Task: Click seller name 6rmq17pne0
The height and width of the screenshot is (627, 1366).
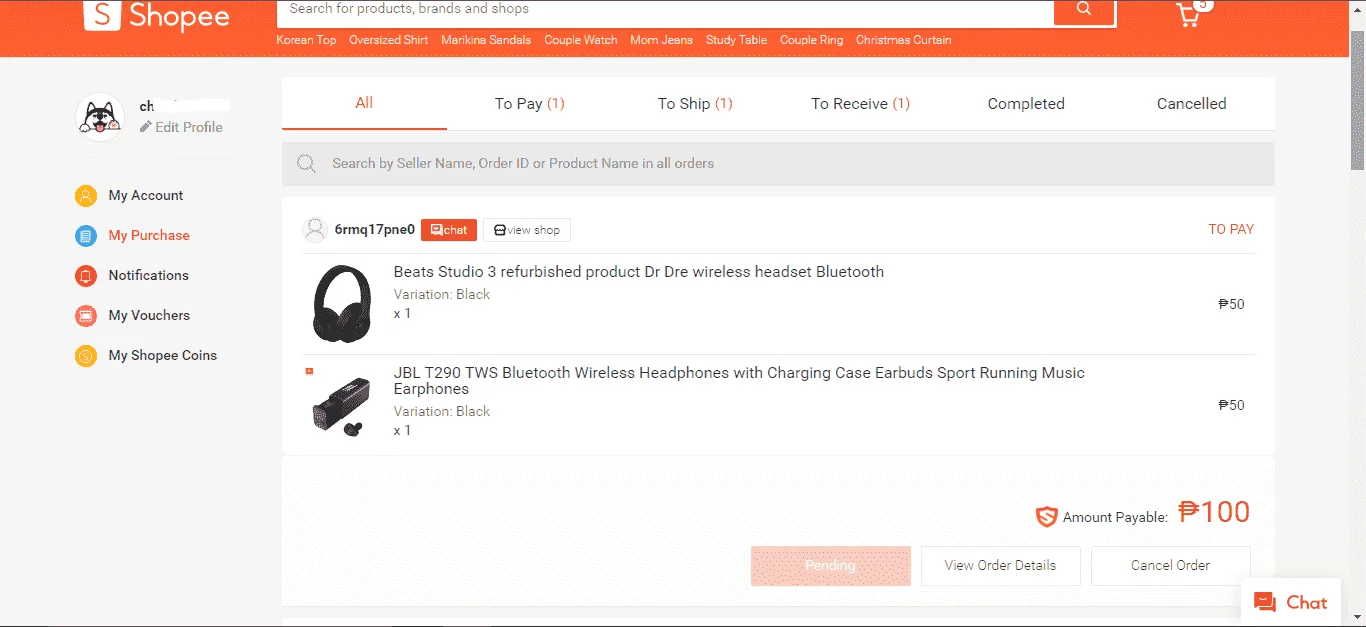Action: pos(374,229)
